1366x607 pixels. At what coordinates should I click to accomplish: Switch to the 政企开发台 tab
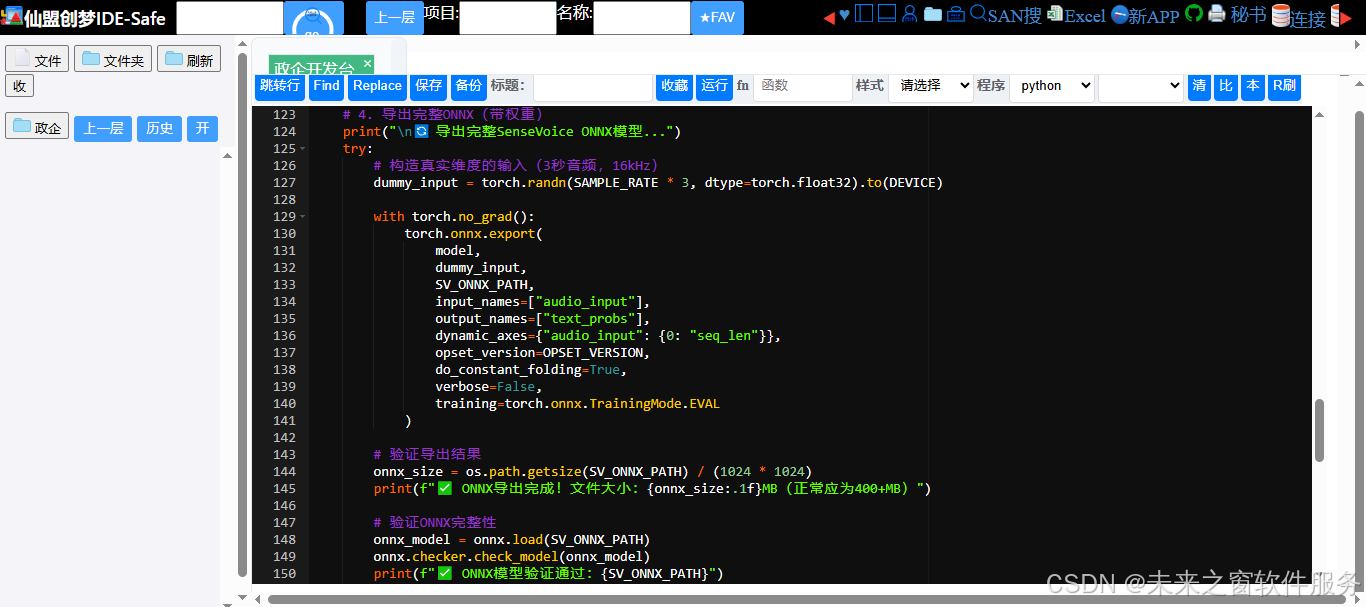click(x=314, y=68)
